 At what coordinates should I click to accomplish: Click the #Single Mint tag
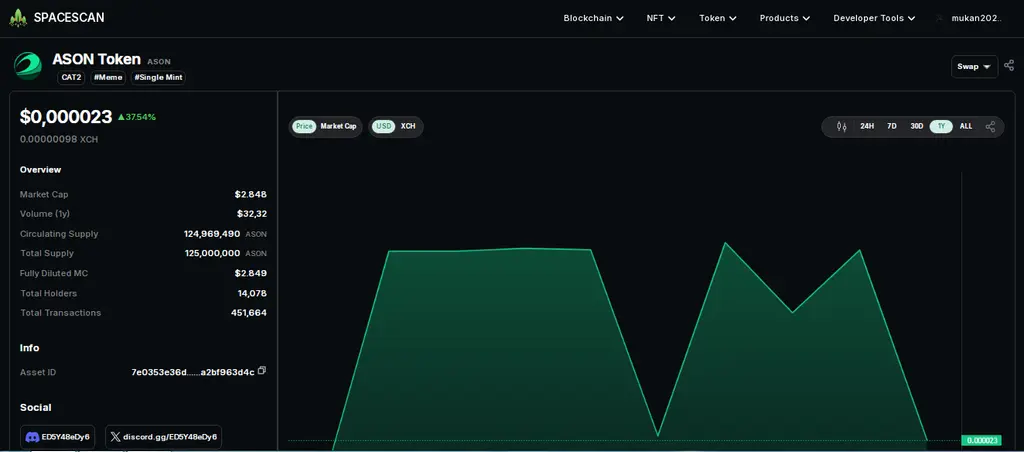pos(159,78)
